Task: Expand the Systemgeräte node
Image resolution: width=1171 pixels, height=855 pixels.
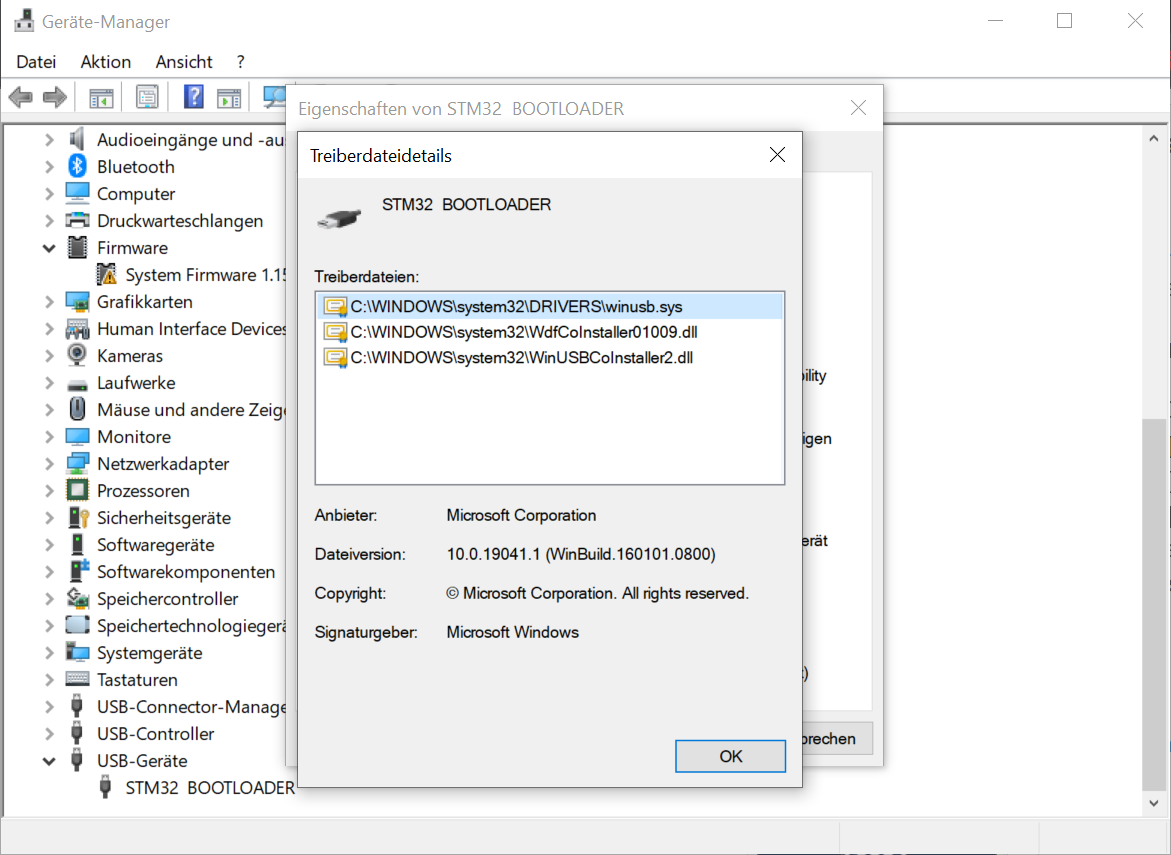Action: [49, 653]
